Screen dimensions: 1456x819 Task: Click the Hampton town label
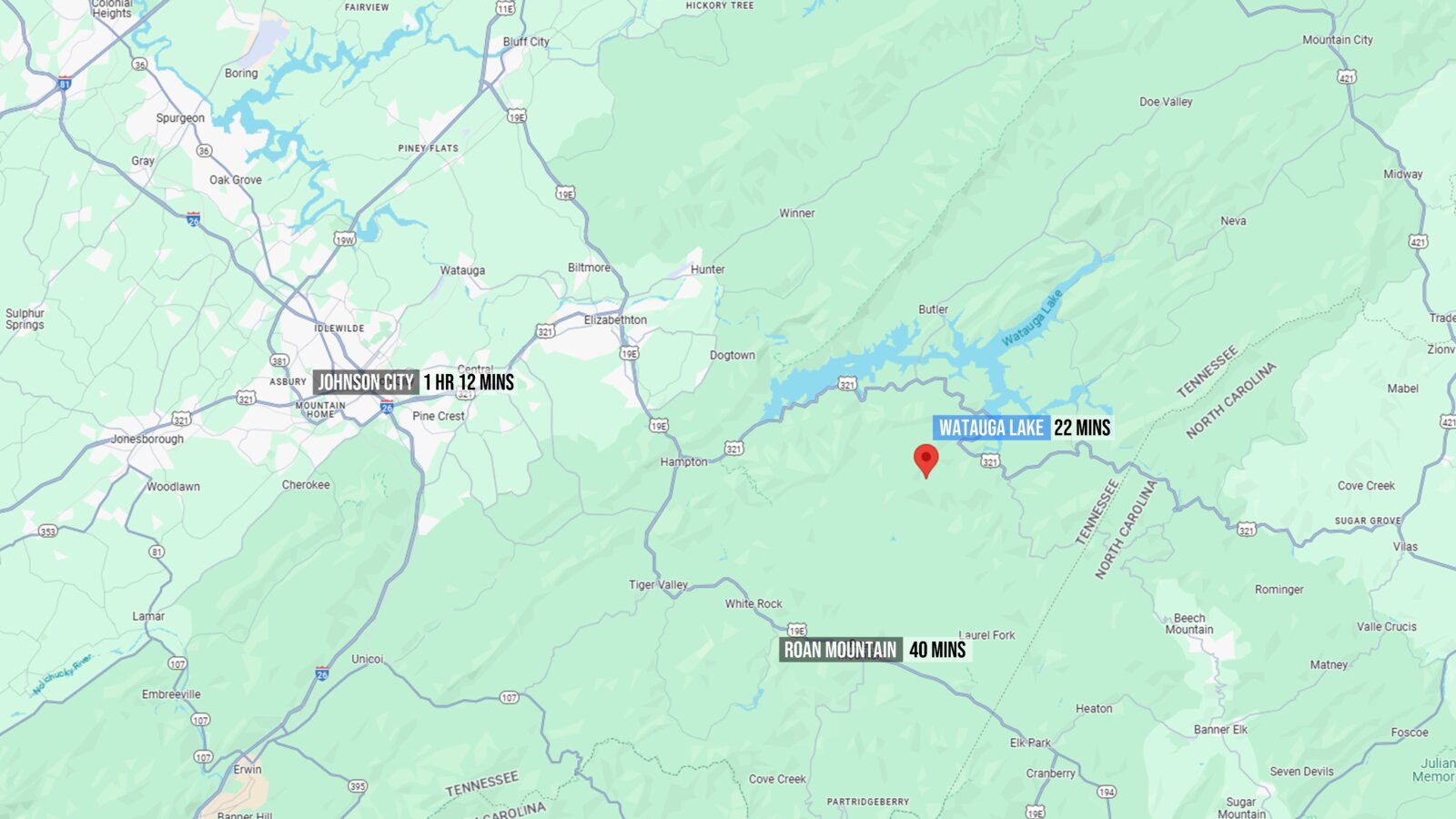[683, 462]
